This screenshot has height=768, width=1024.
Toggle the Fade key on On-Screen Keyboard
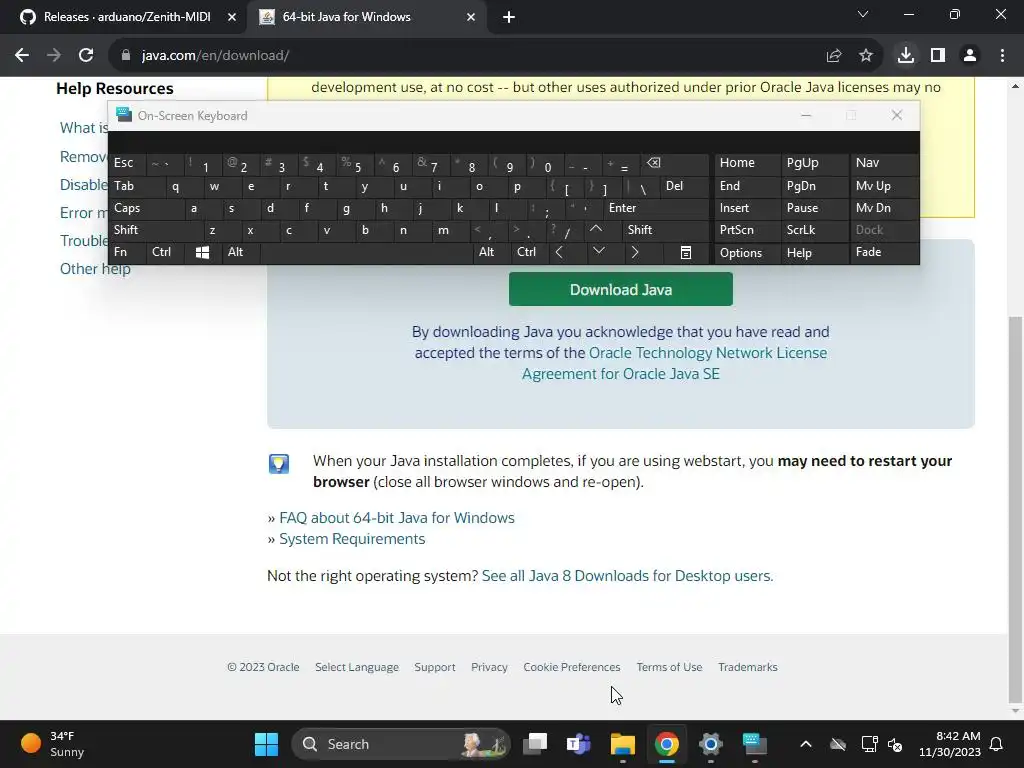(x=884, y=252)
